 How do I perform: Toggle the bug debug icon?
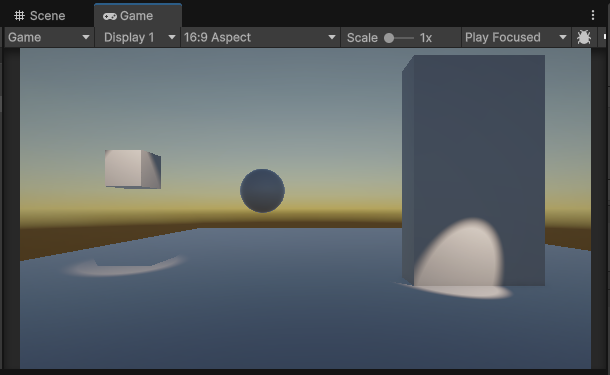tap(584, 37)
